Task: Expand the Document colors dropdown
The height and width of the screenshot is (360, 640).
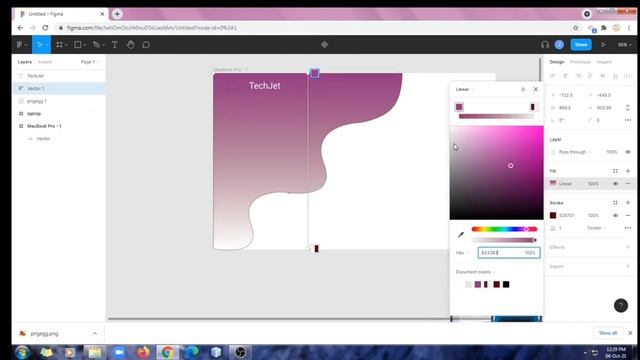Action: point(475,272)
